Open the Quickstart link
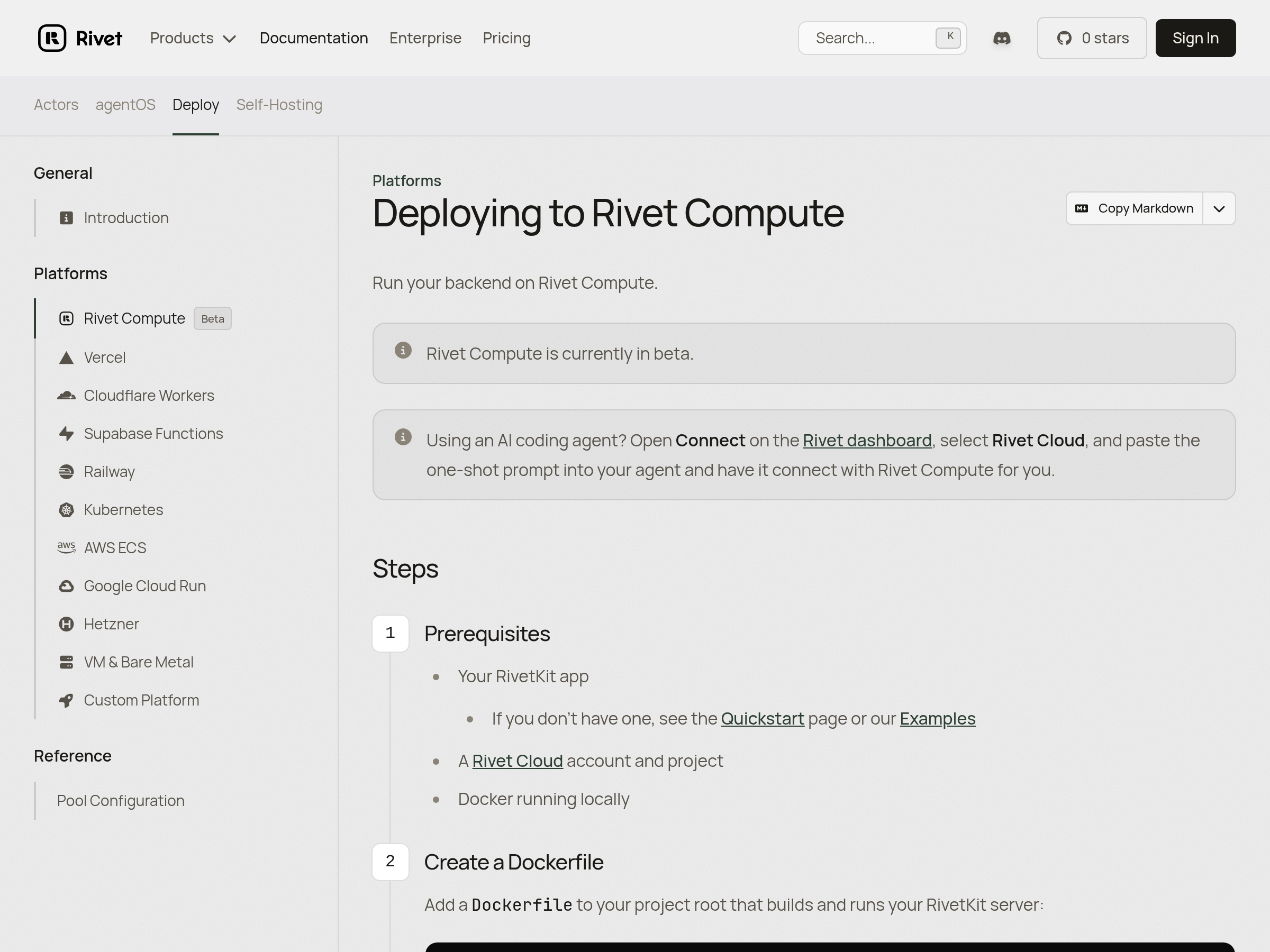The image size is (1270, 952). click(763, 718)
